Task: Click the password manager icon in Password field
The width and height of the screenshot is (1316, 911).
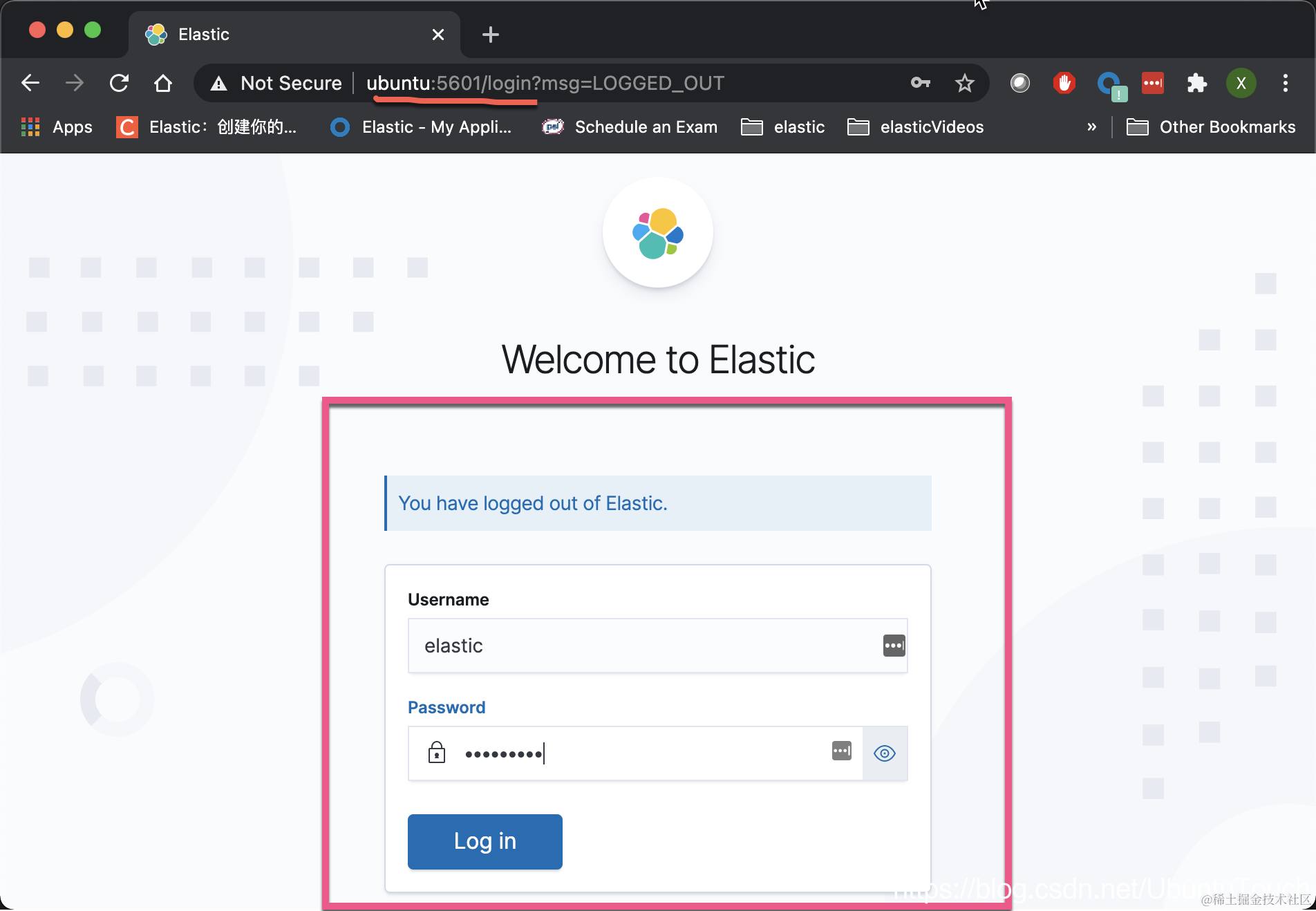Action: click(x=842, y=751)
